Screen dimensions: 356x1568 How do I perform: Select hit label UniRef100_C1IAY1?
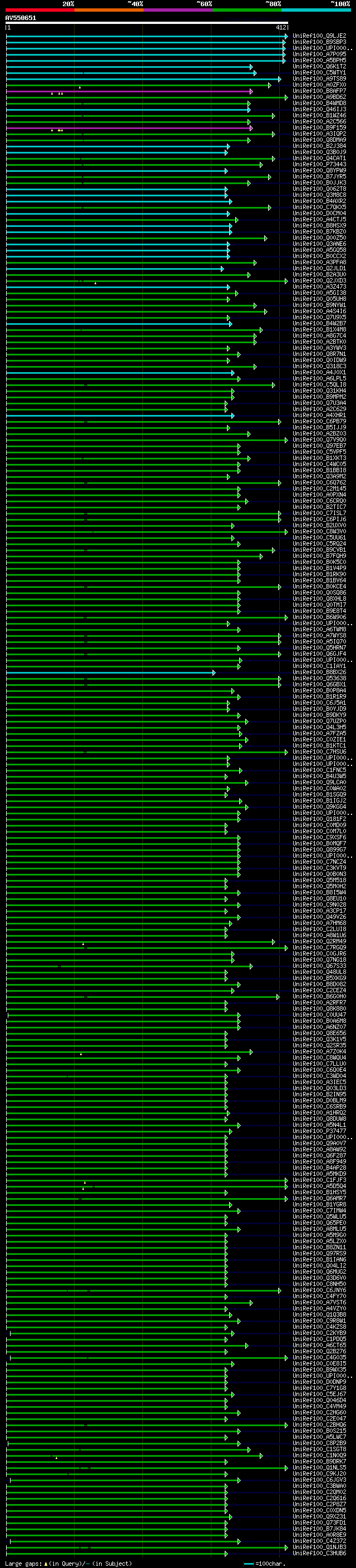tap(319, 666)
